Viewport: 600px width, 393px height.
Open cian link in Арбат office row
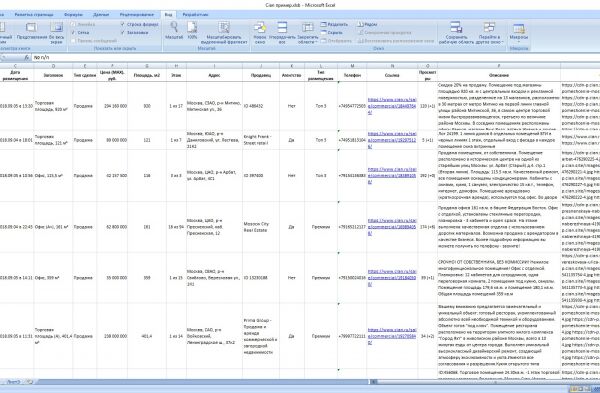[392, 176]
